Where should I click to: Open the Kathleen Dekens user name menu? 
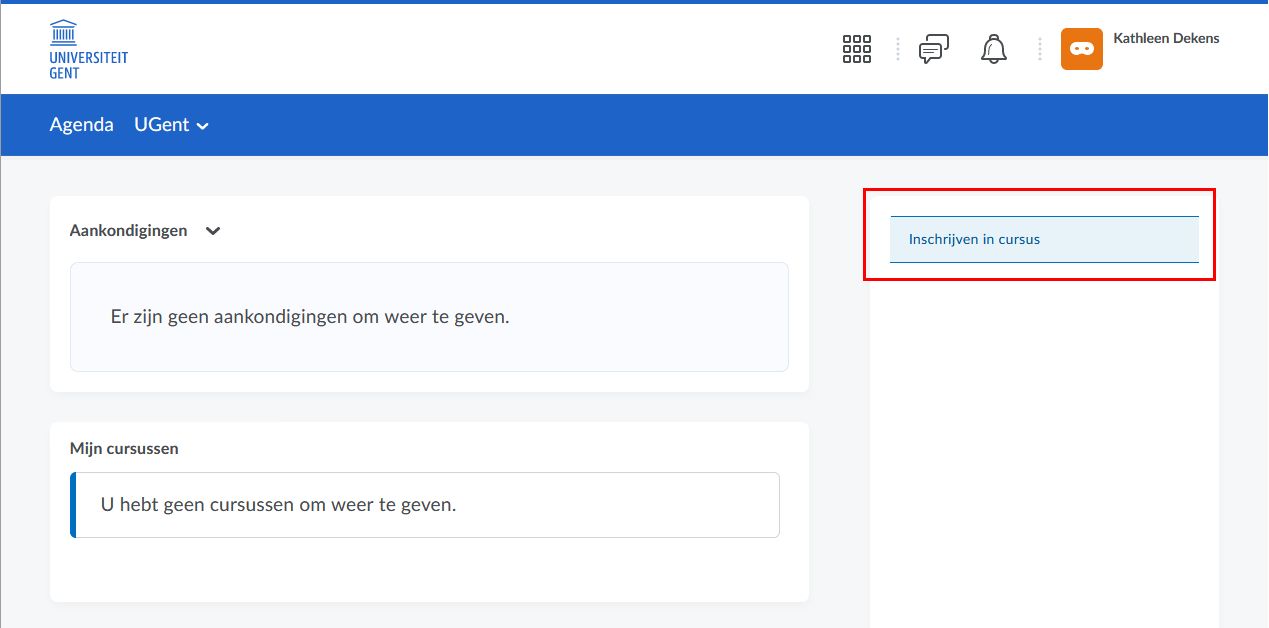pos(1166,39)
